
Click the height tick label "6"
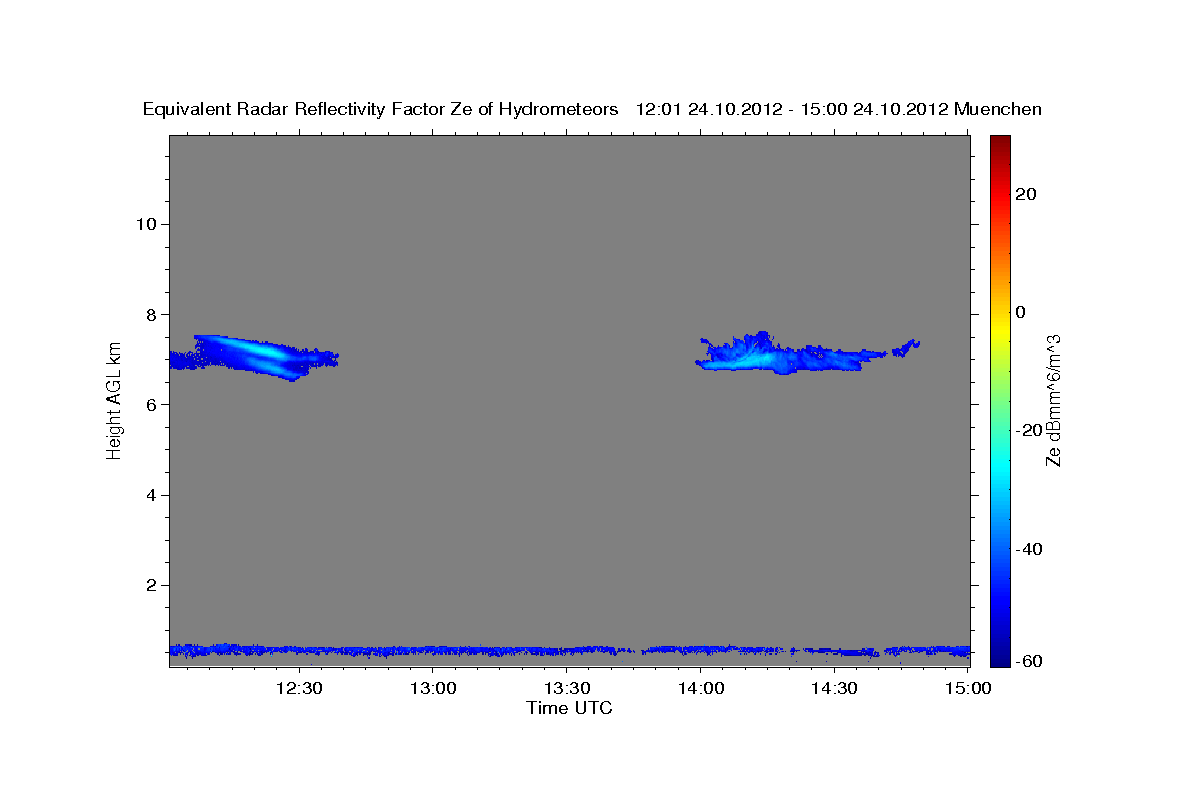[150, 404]
